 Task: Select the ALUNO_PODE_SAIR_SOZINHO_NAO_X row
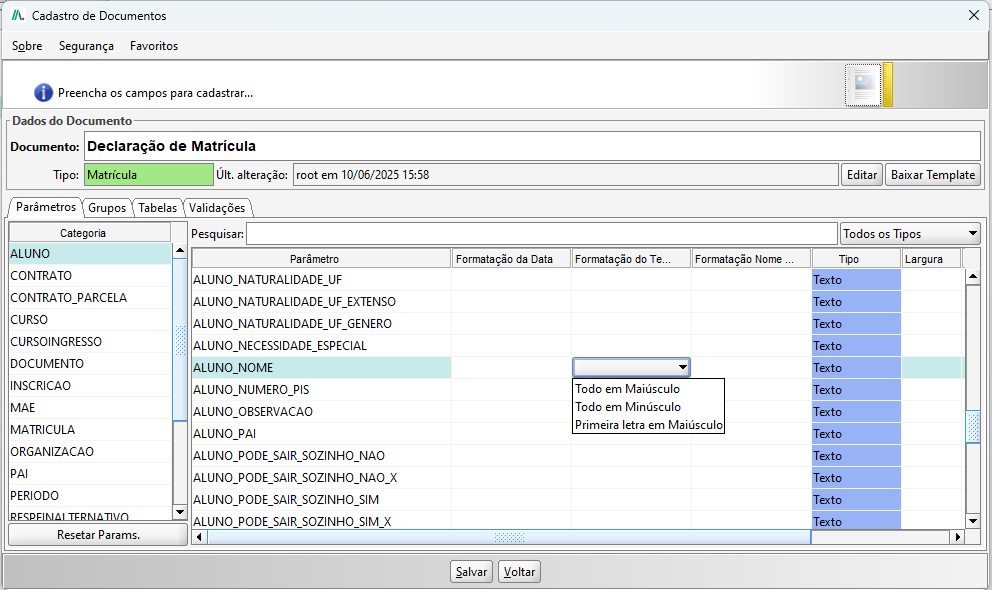[577, 477]
